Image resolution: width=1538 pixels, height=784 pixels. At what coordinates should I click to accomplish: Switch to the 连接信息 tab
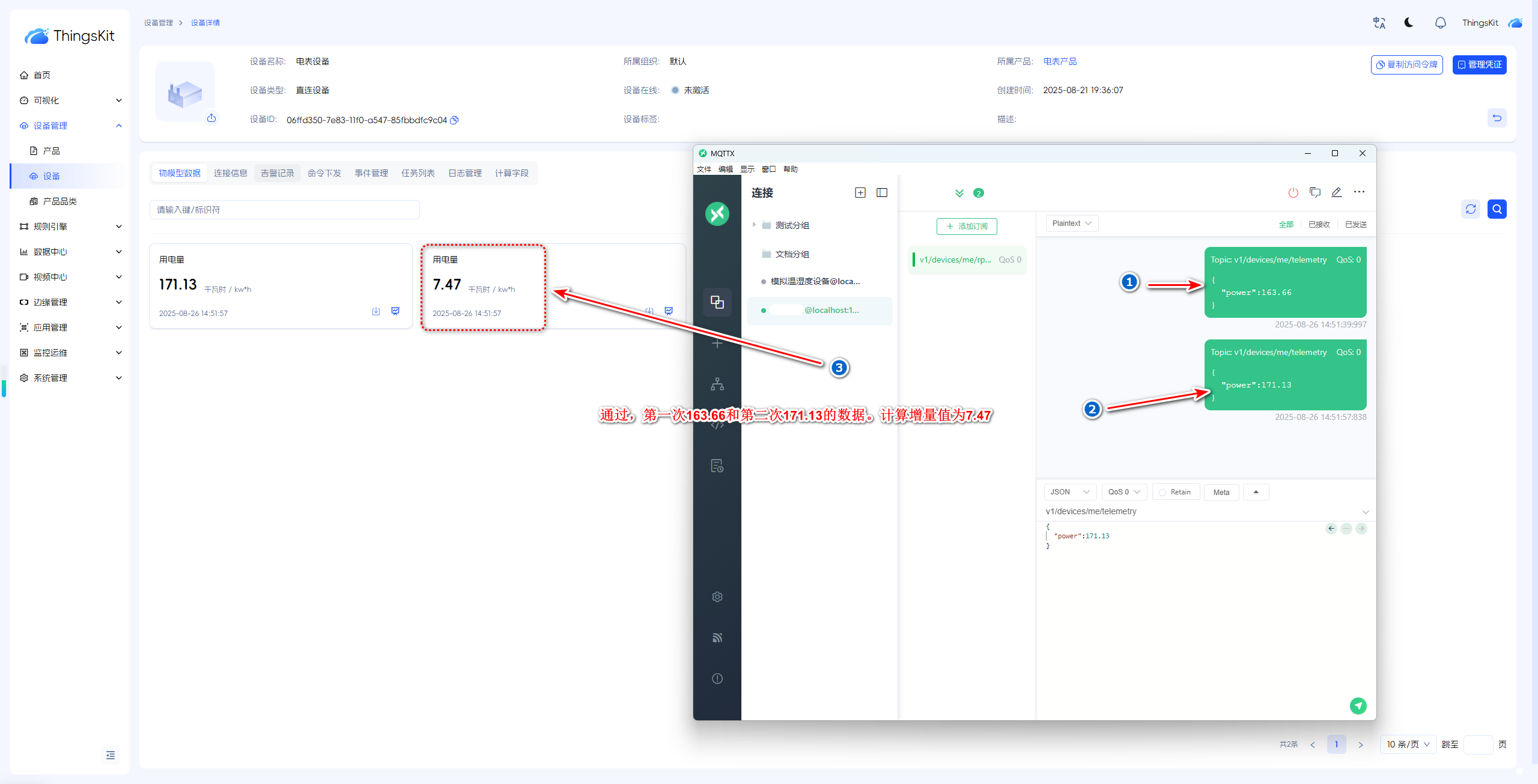[x=230, y=173]
